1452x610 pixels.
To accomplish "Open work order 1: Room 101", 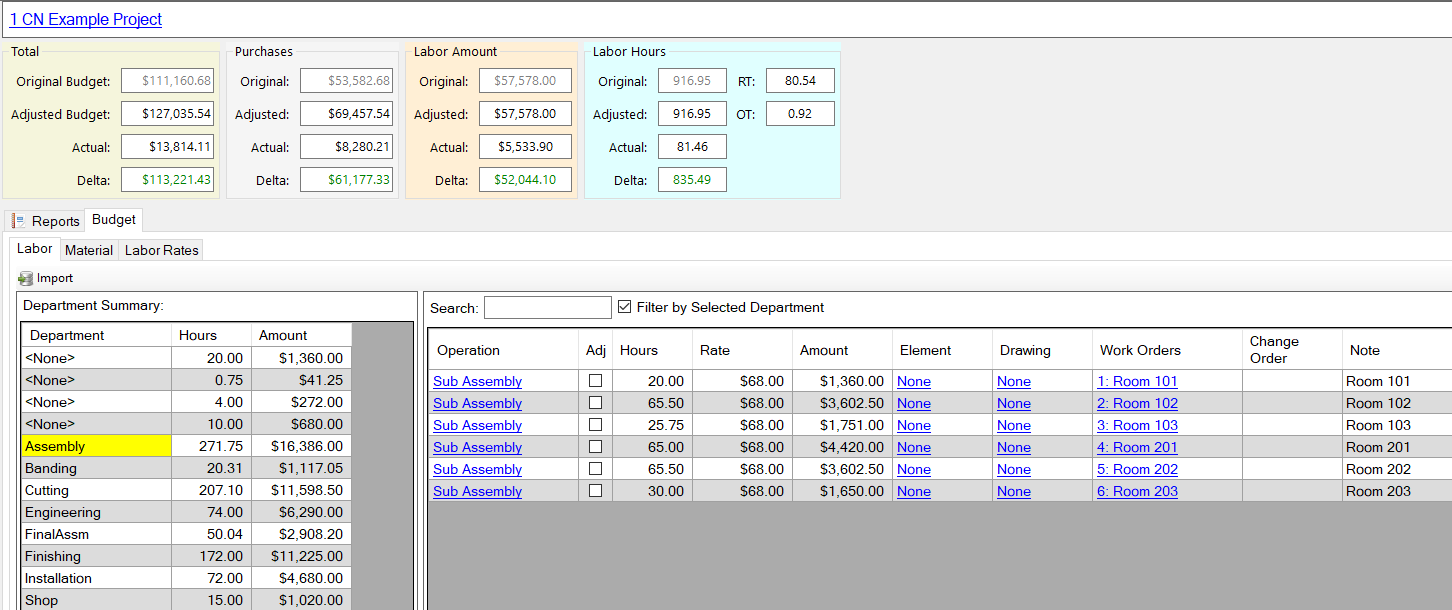I will click(1137, 381).
